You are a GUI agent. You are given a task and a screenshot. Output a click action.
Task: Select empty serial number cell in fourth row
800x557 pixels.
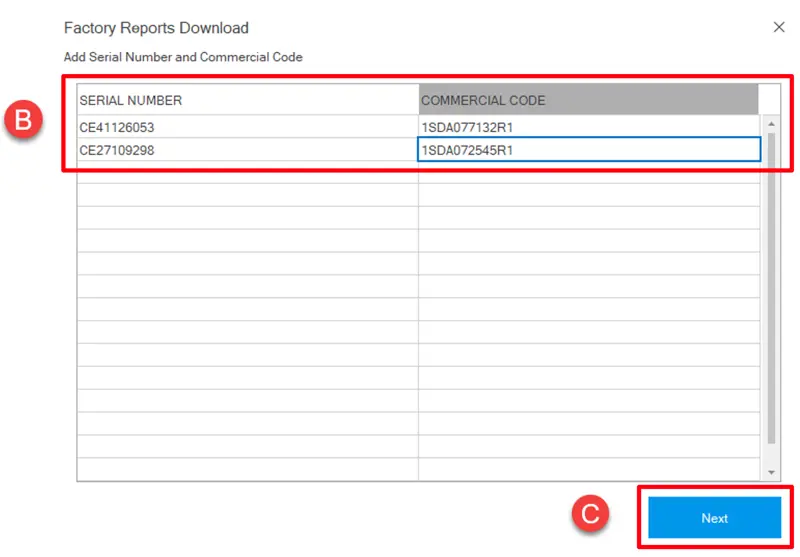coord(247,195)
